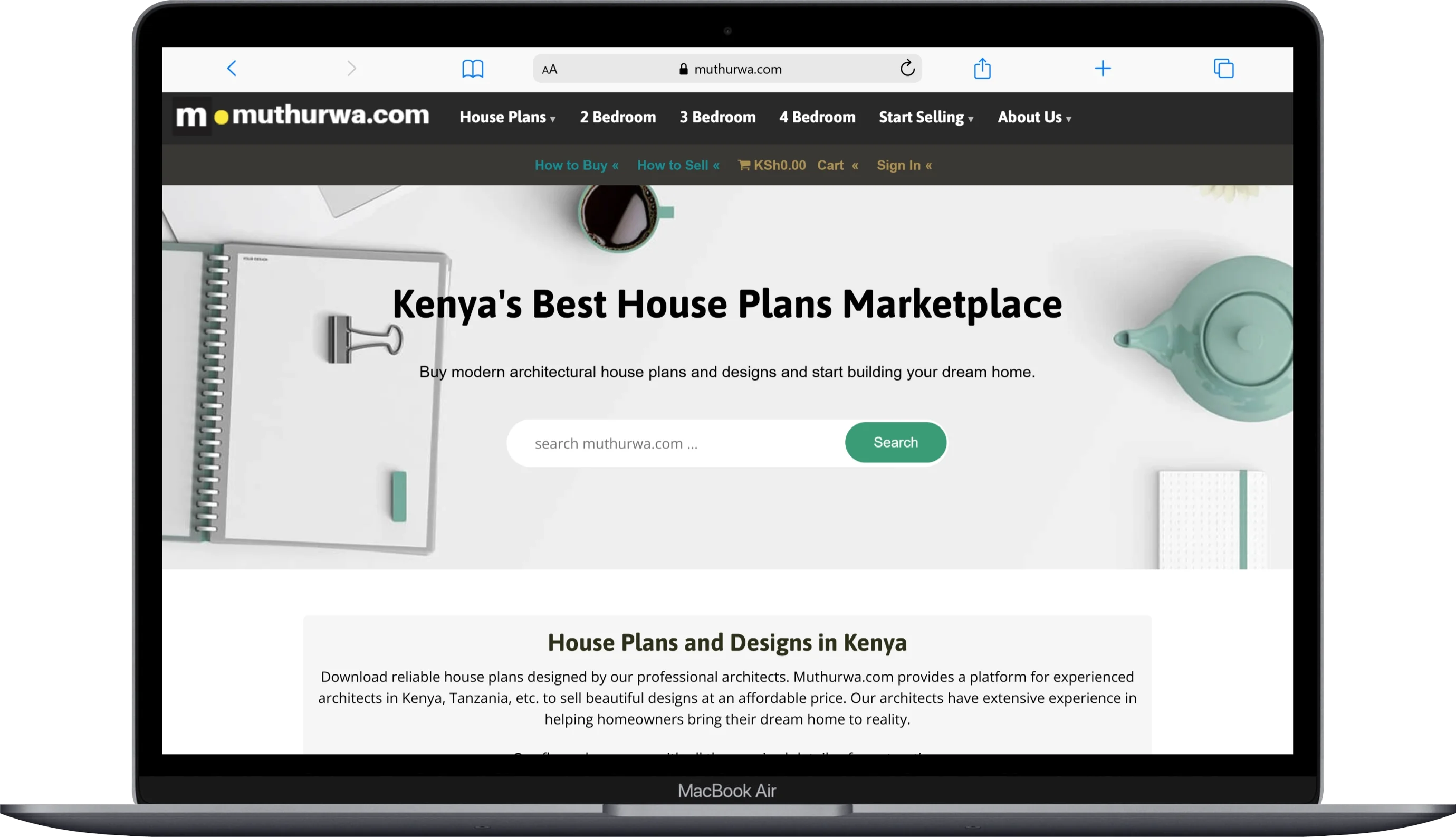Expand the About Us dropdown menu

[x=1034, y=117]
